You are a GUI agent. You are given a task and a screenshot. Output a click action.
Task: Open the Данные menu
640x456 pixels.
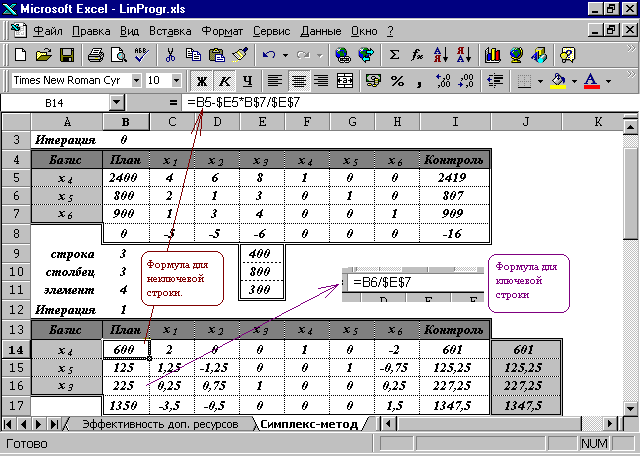(x=321, y=31)
